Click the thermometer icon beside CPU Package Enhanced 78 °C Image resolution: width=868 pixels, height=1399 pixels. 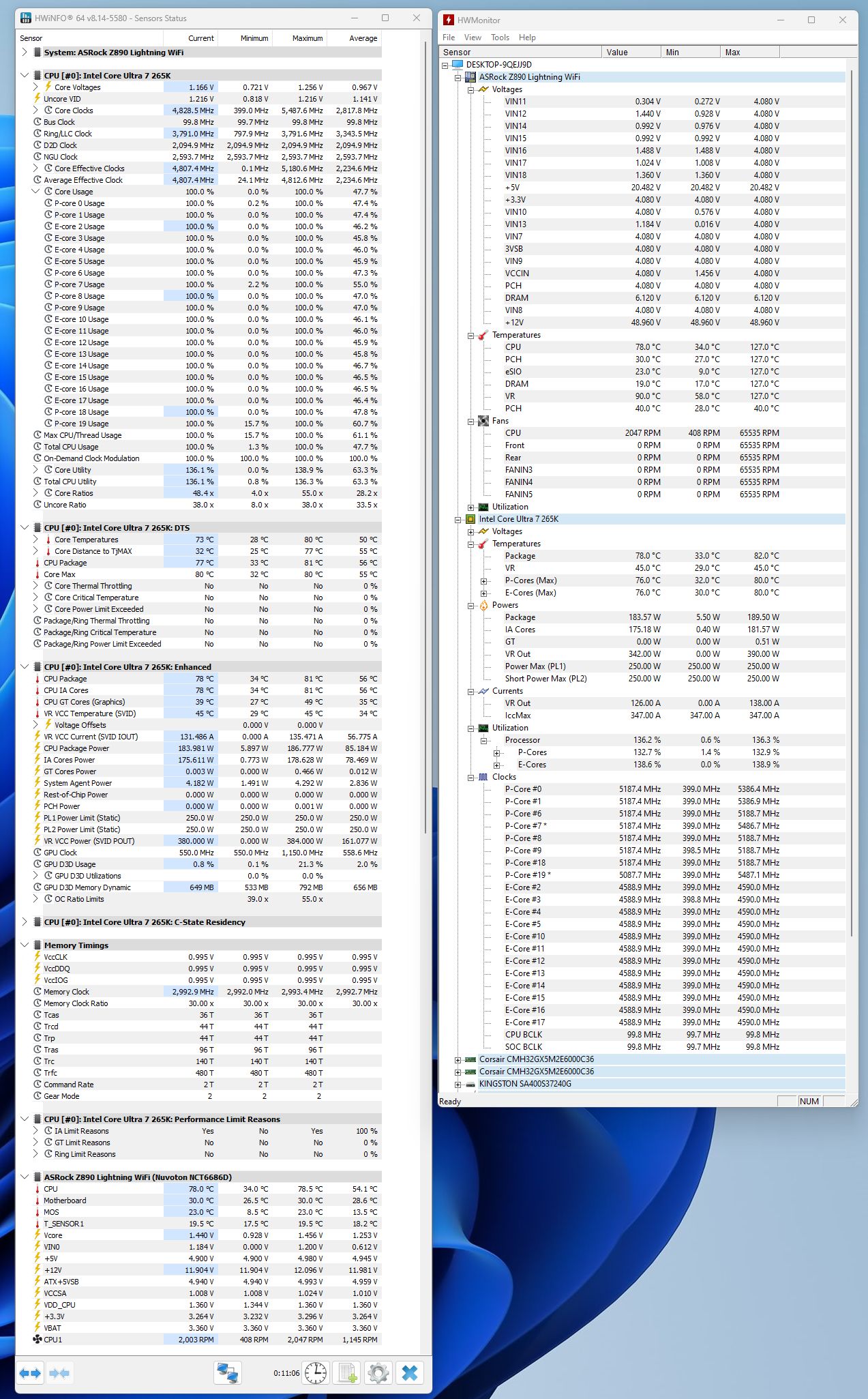[x=38, y=679]
